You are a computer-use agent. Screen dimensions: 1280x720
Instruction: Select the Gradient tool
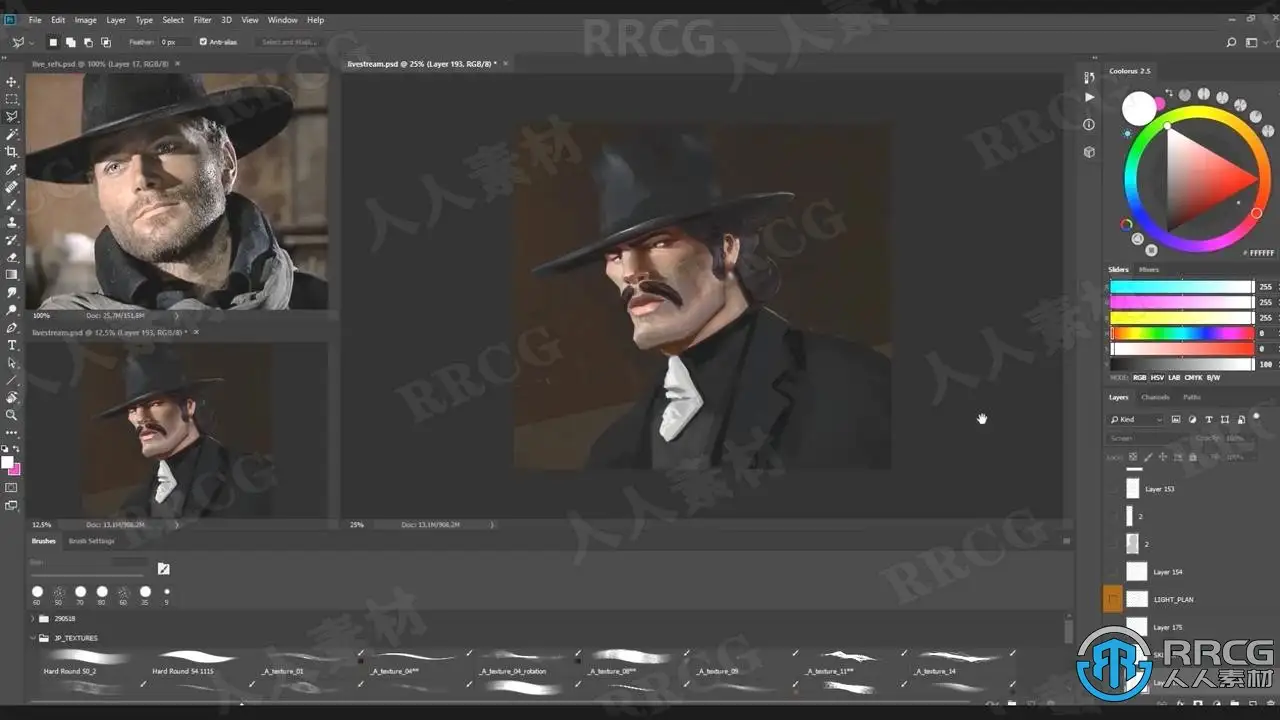click(x=12, y=274)
